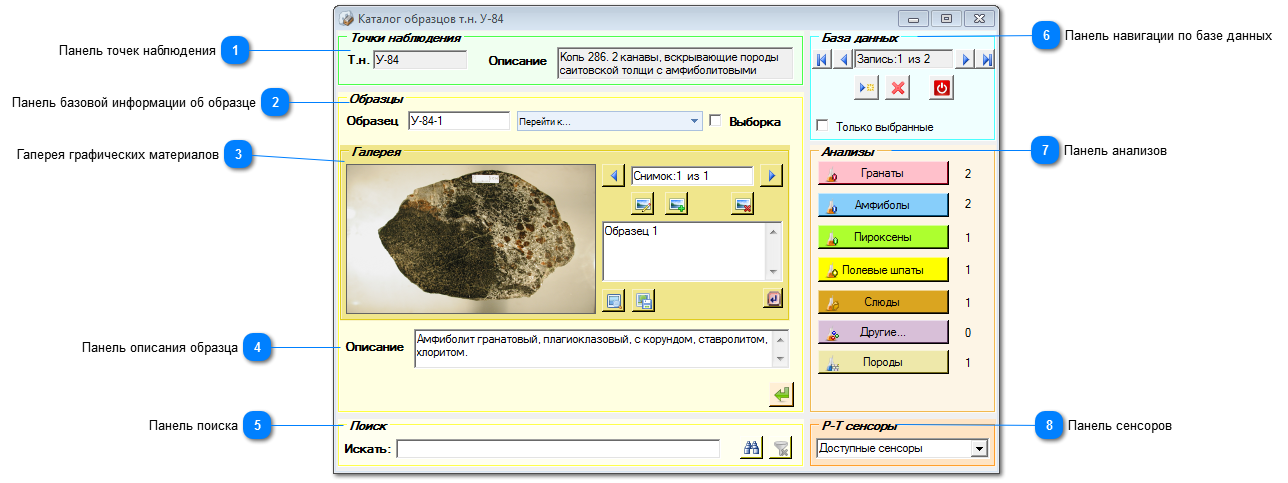Go to the first database record

pyautogui.click(x=822, y=60)
